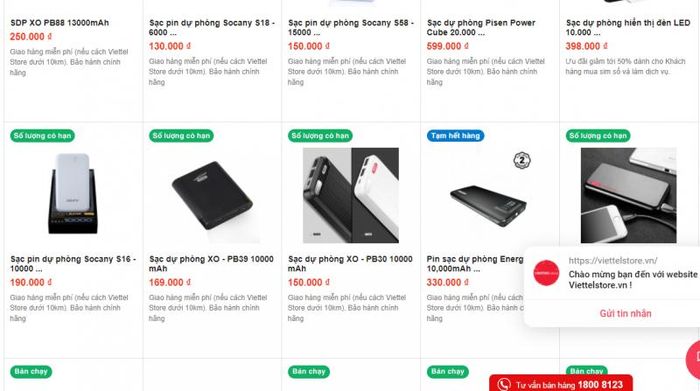Click 'Số lượng có hạn' badge on XO PB39

pos(181,136)
